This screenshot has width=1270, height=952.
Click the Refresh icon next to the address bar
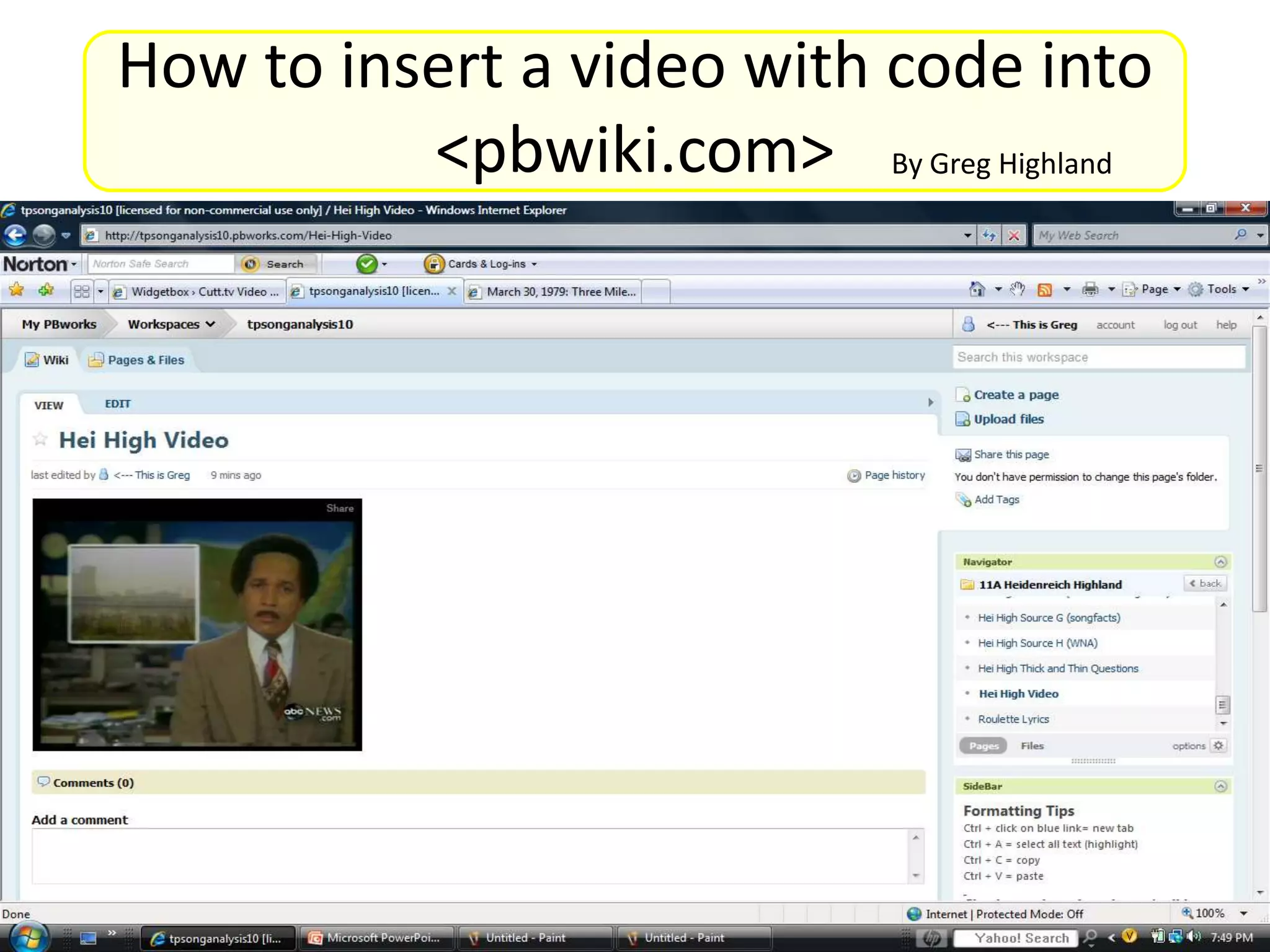[x=989, y=236]
